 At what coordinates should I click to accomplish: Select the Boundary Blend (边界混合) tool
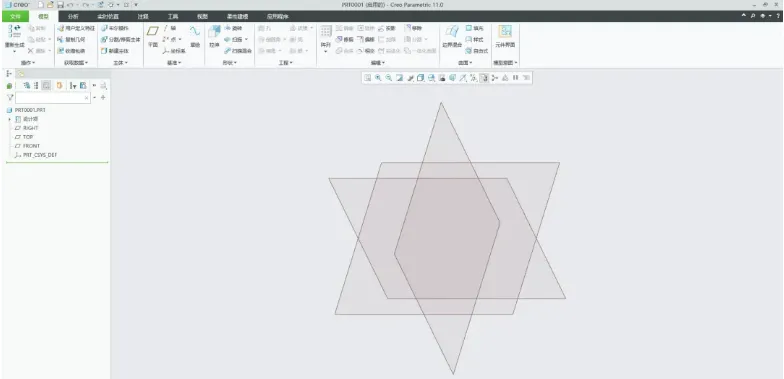pyautogui.click(x=452, y=36)
